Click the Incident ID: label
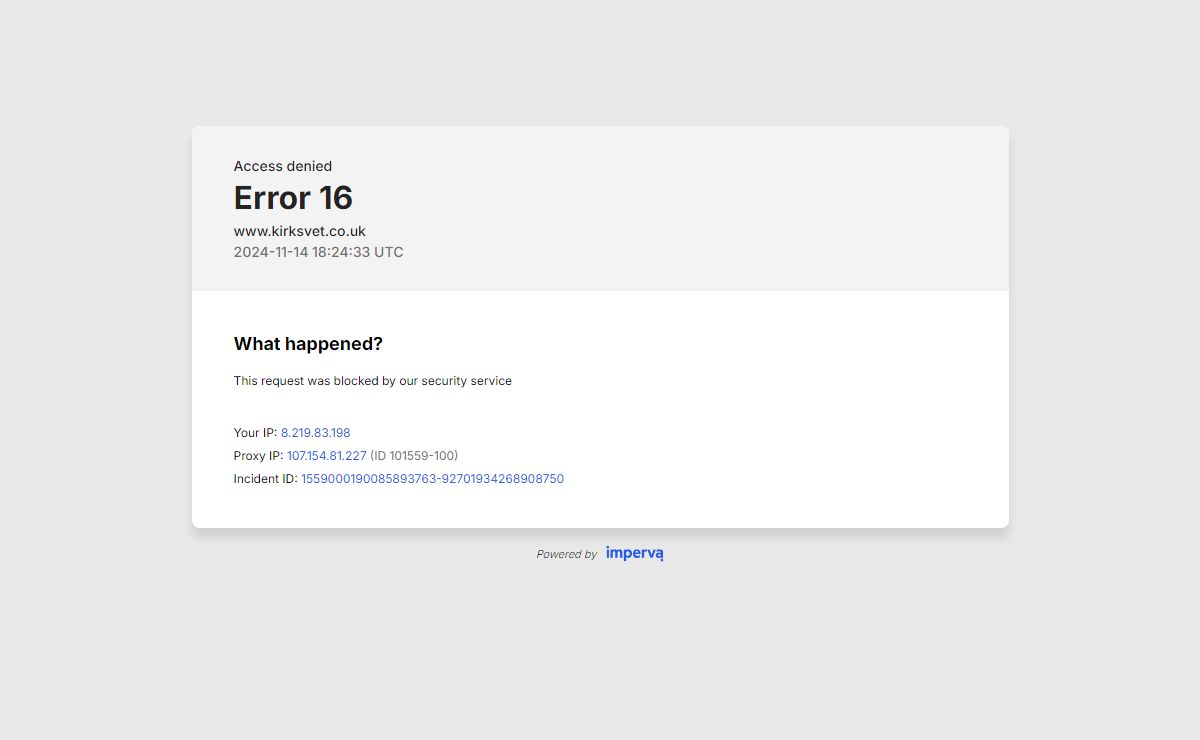The height and width of the screenshot is (740, 1200). pos(265,479)
